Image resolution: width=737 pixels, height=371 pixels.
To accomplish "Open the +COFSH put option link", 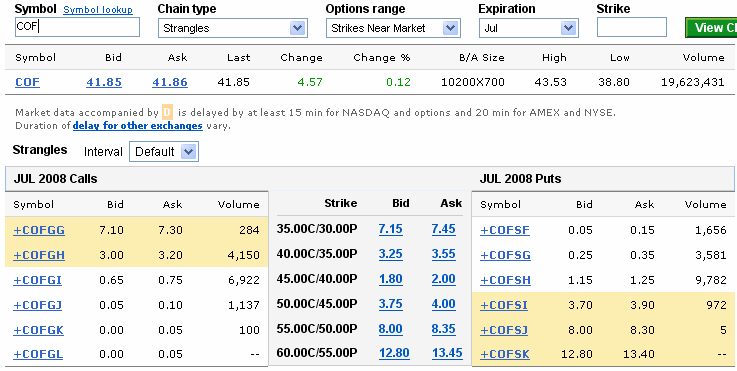I will click(505, 280).
